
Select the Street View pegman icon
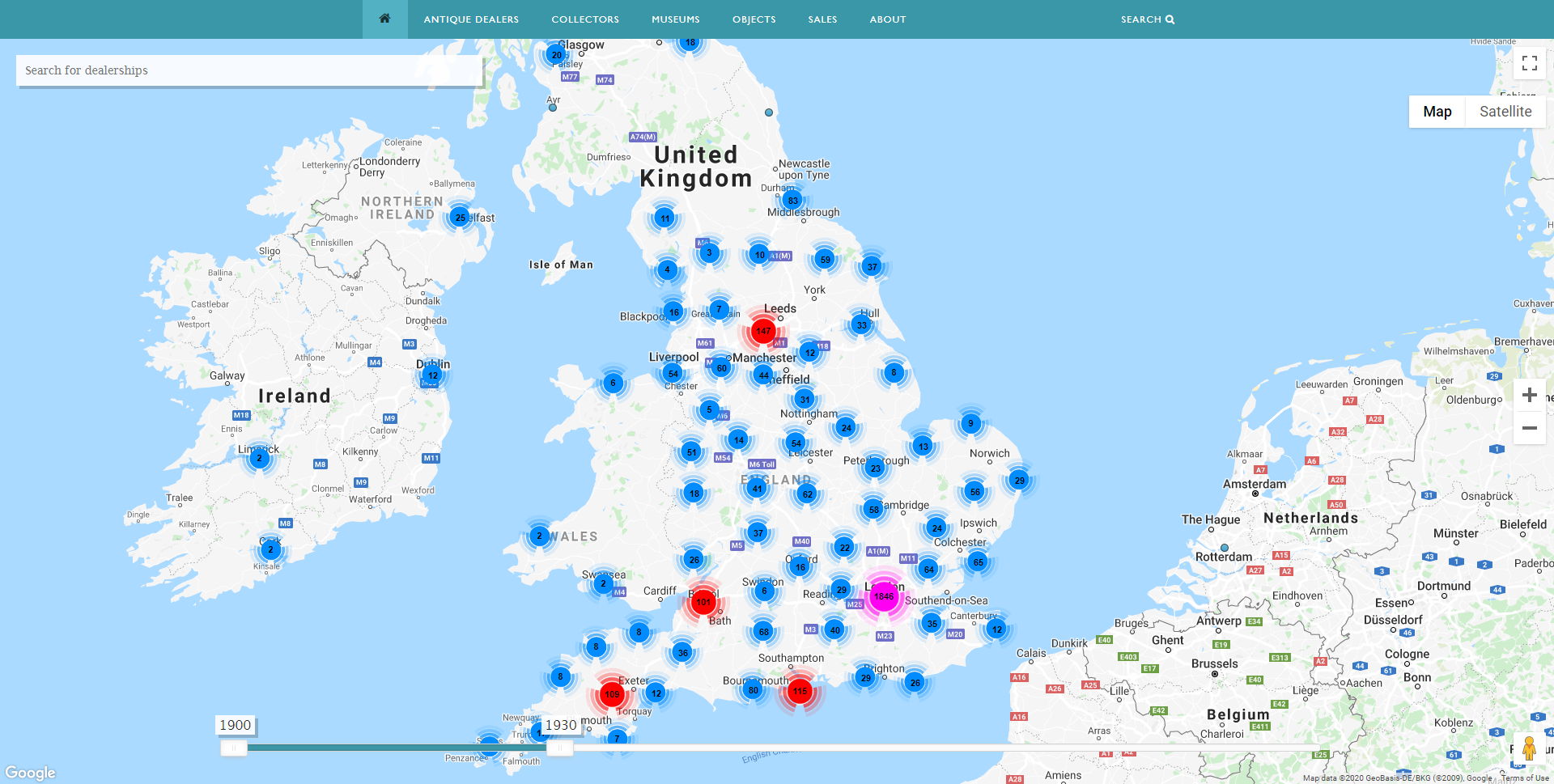pos(1528,748)
